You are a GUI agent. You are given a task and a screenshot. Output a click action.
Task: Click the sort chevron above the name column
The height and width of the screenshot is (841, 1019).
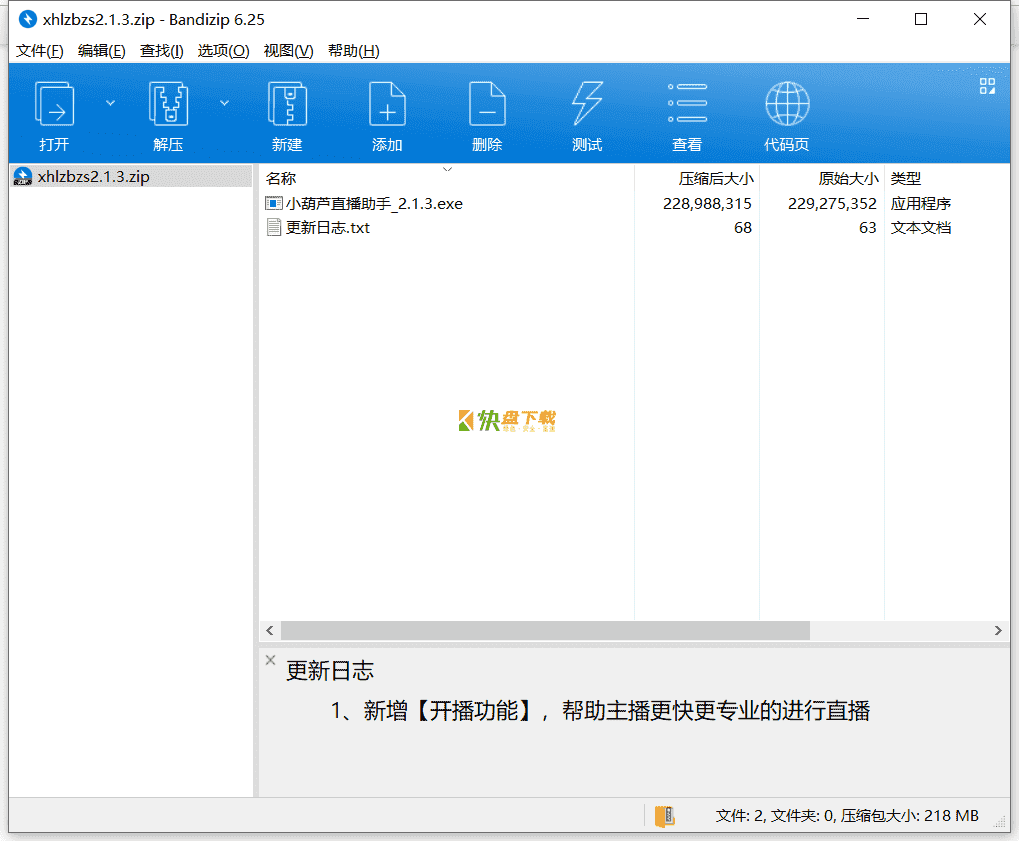click(x=447, y=169)
